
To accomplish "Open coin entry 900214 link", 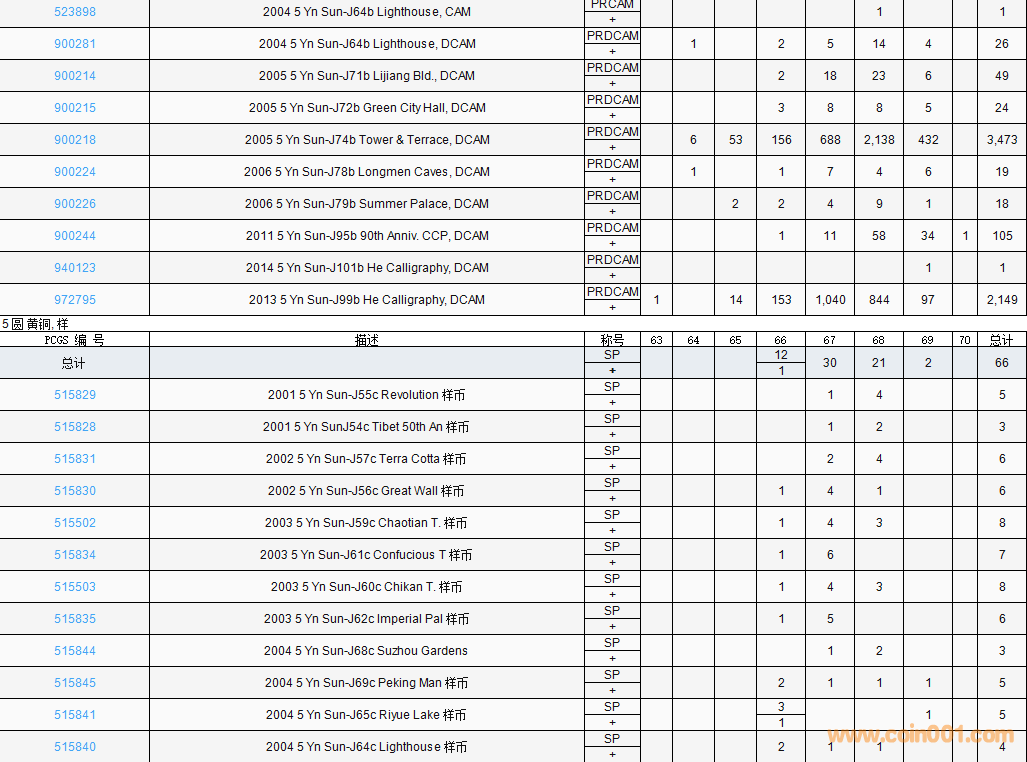I will pyautogui.click(x=75, y=76).
